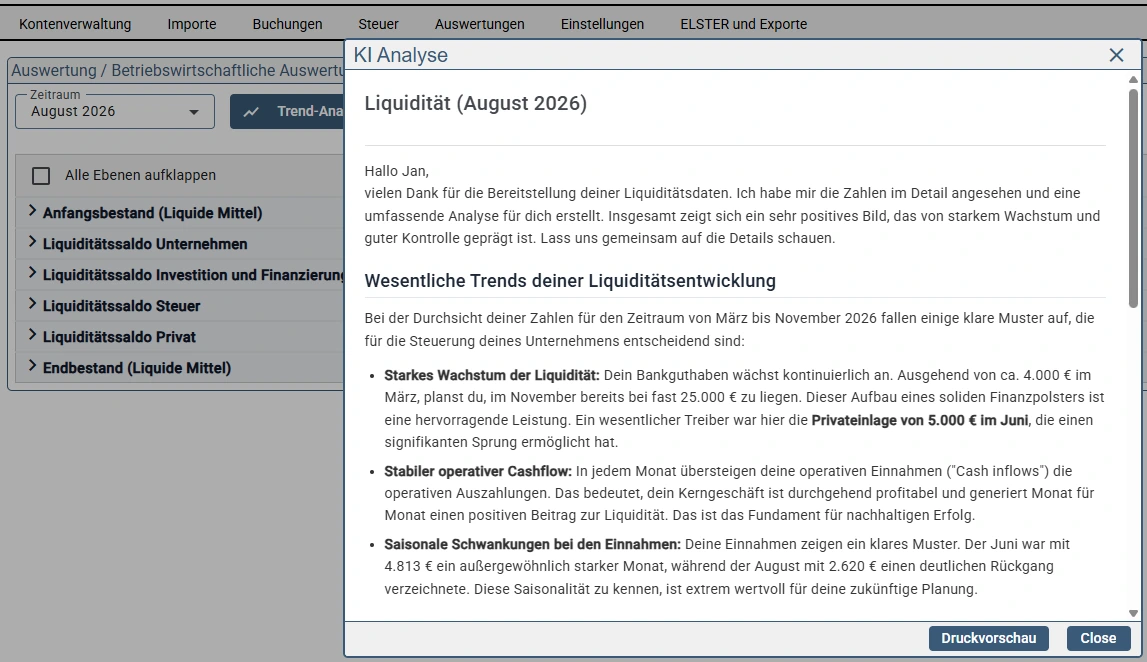1147x662 pixels.
Task: Open the Kontenverwaltung menu
Action: (x=75, y=24)
